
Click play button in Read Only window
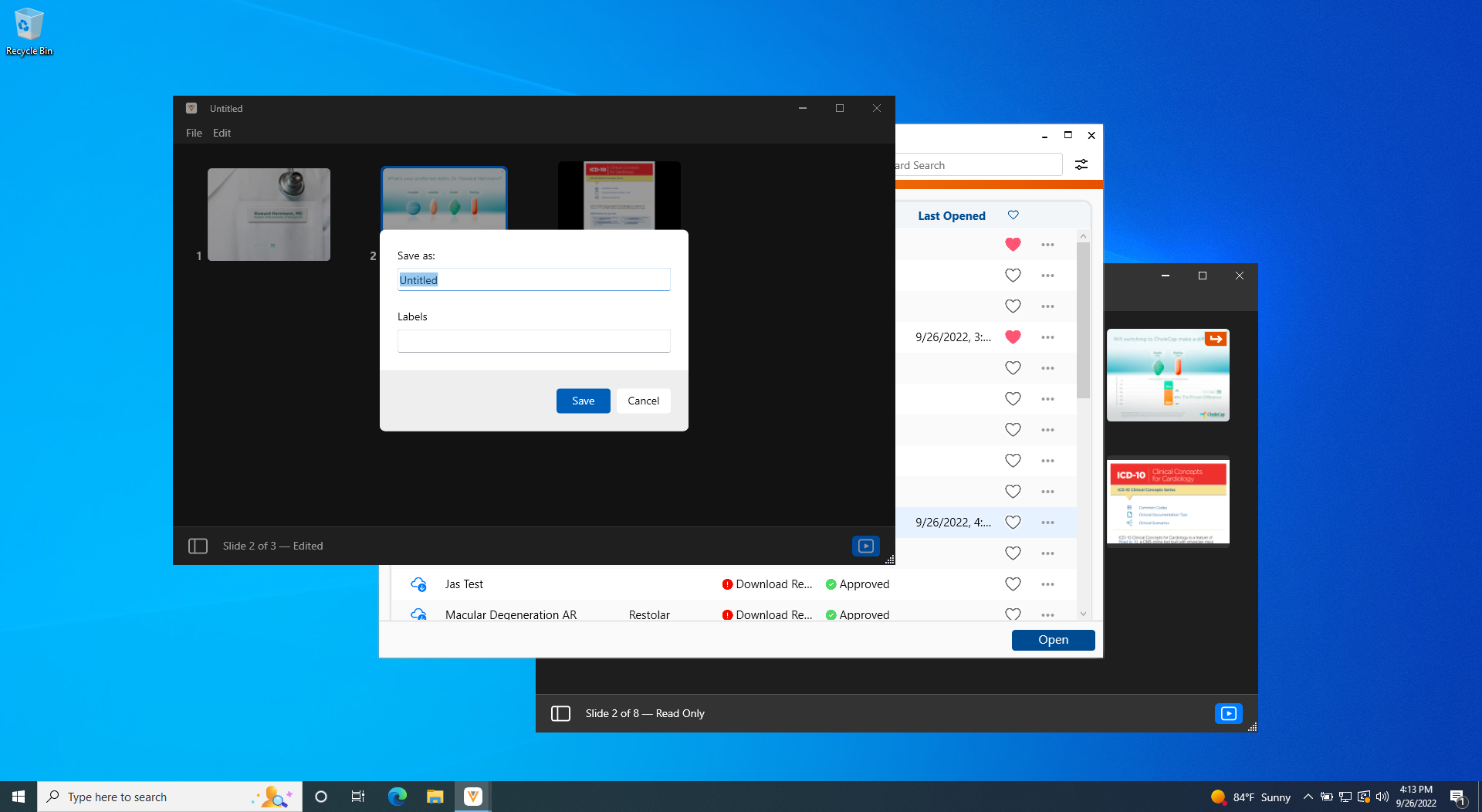1228,713
